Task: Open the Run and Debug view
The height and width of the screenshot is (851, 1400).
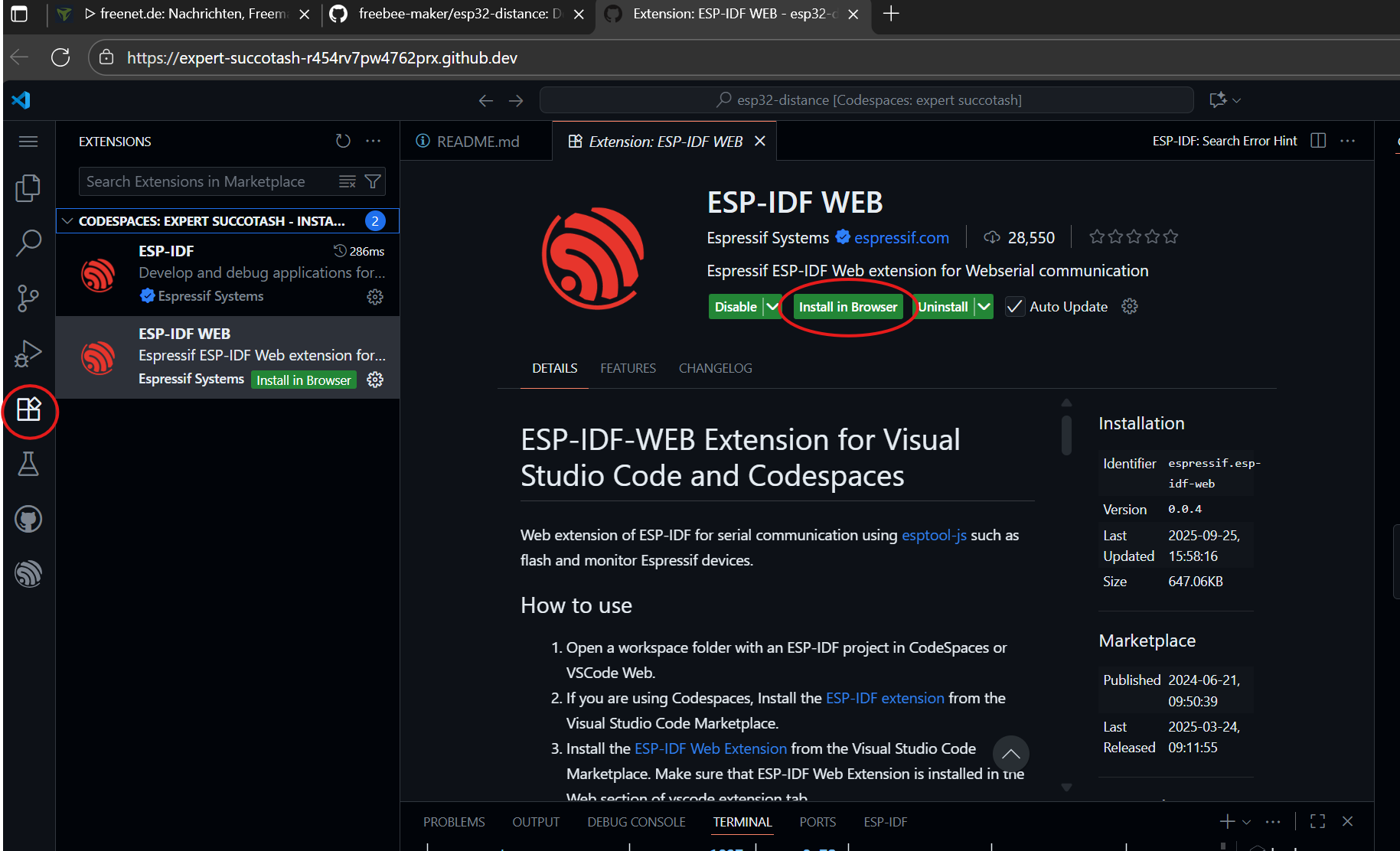Action: [x=28, y=354]
